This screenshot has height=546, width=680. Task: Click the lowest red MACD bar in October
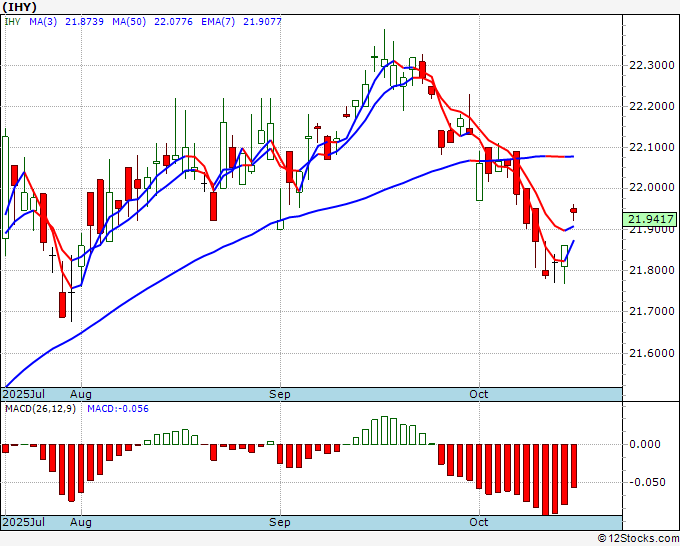point(545,480)
